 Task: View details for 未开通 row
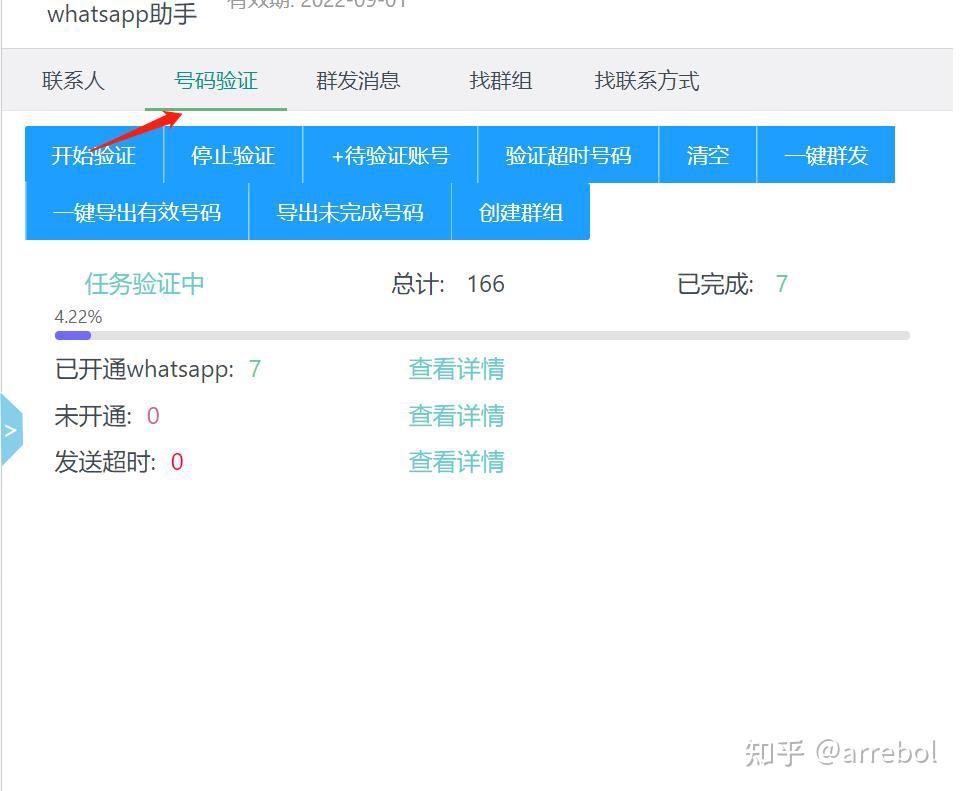click(456, 415)
